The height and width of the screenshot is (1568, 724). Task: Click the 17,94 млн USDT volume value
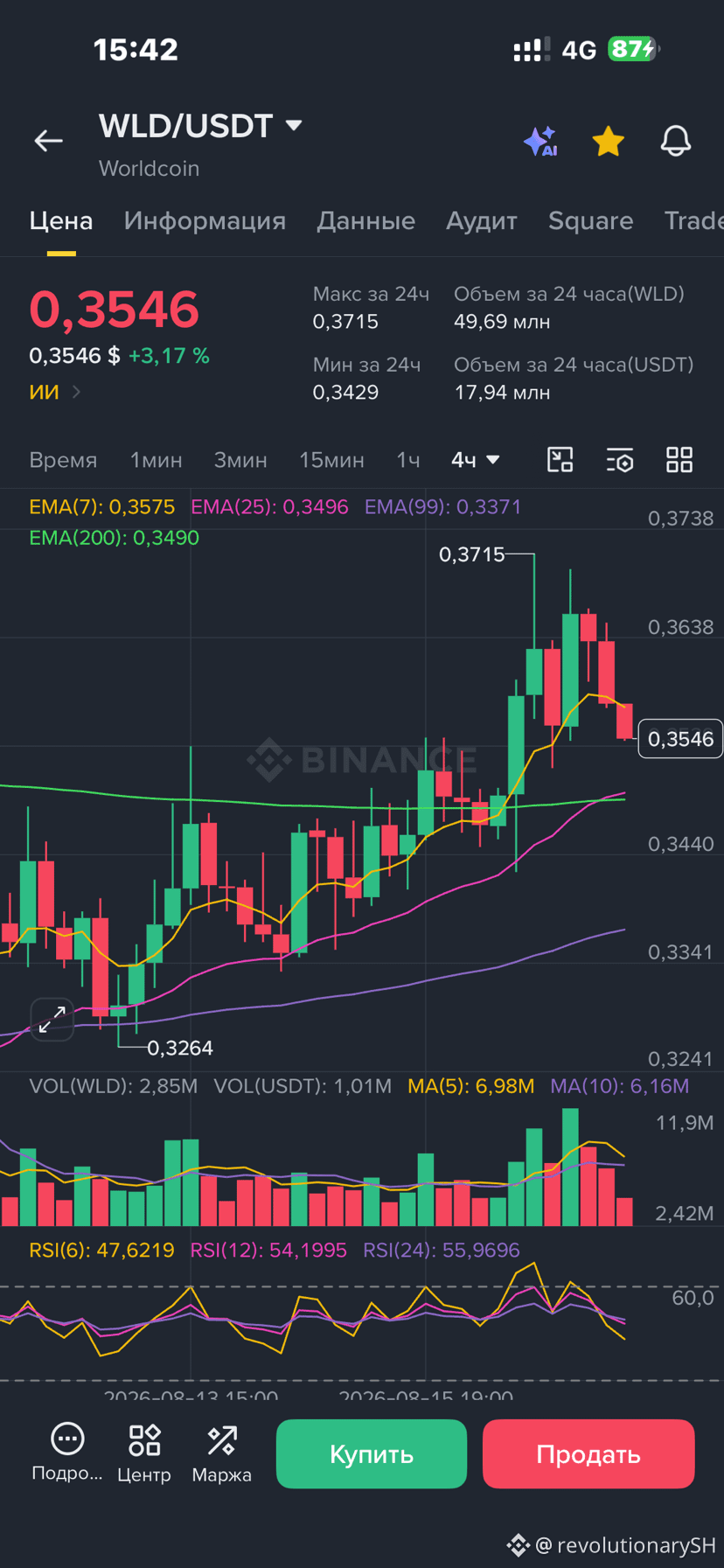coord(502,393)
